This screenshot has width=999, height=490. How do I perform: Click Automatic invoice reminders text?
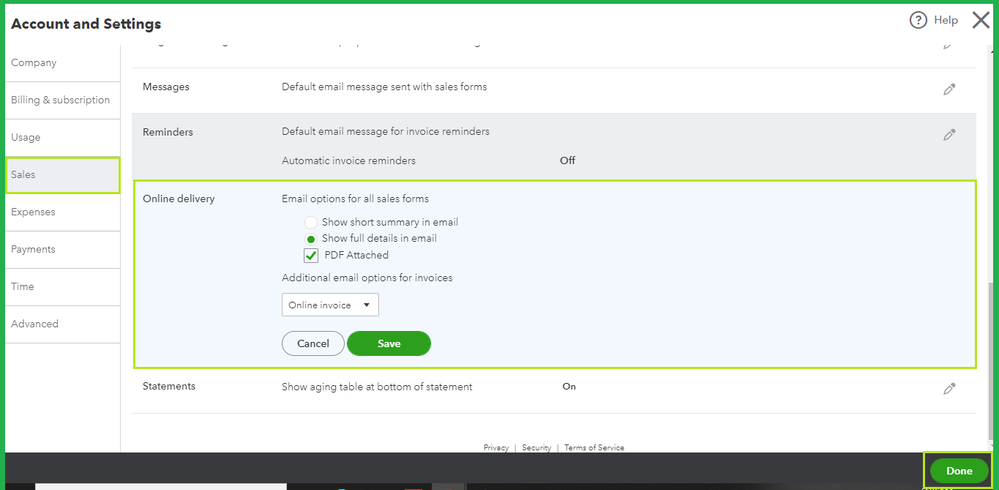click(x=349, y=161)
